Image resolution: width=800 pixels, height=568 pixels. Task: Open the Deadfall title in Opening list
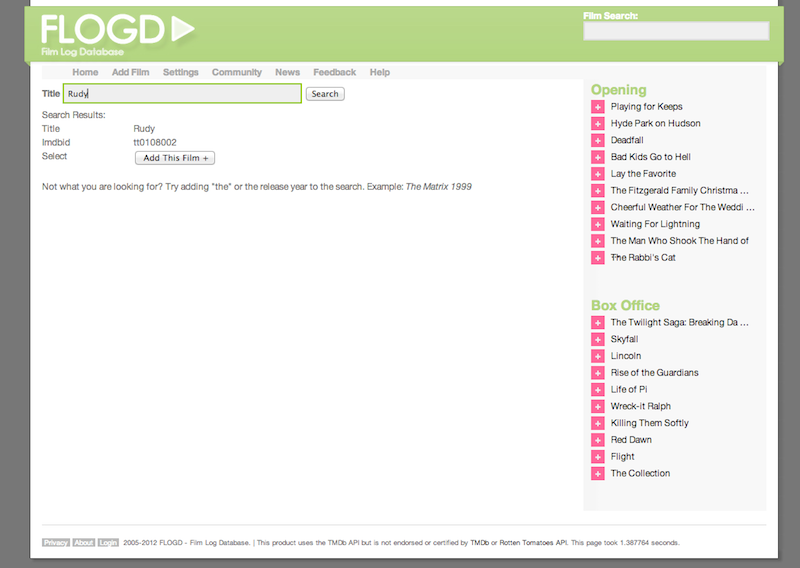click(627, 140)
